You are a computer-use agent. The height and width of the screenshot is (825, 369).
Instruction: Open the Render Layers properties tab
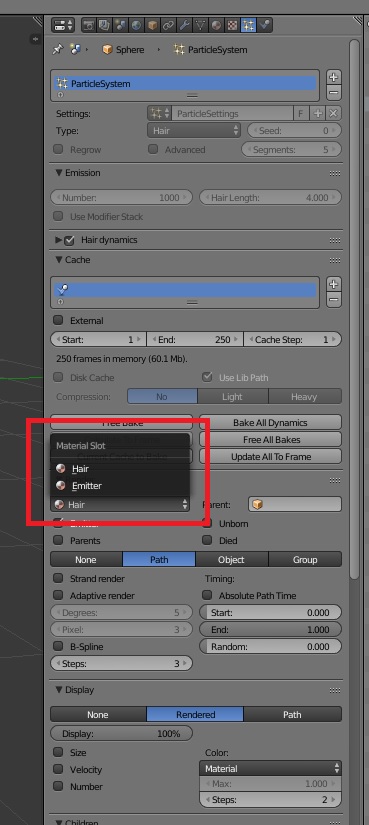point(104,25)
